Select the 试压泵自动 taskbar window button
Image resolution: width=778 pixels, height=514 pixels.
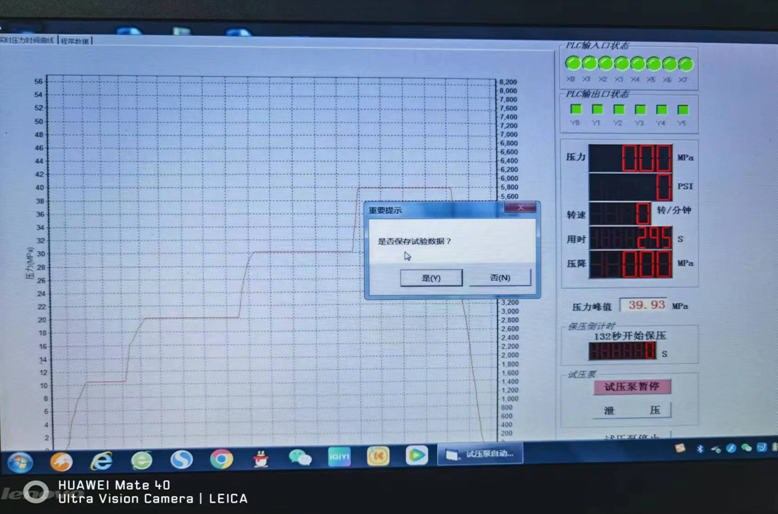(481, 454)
